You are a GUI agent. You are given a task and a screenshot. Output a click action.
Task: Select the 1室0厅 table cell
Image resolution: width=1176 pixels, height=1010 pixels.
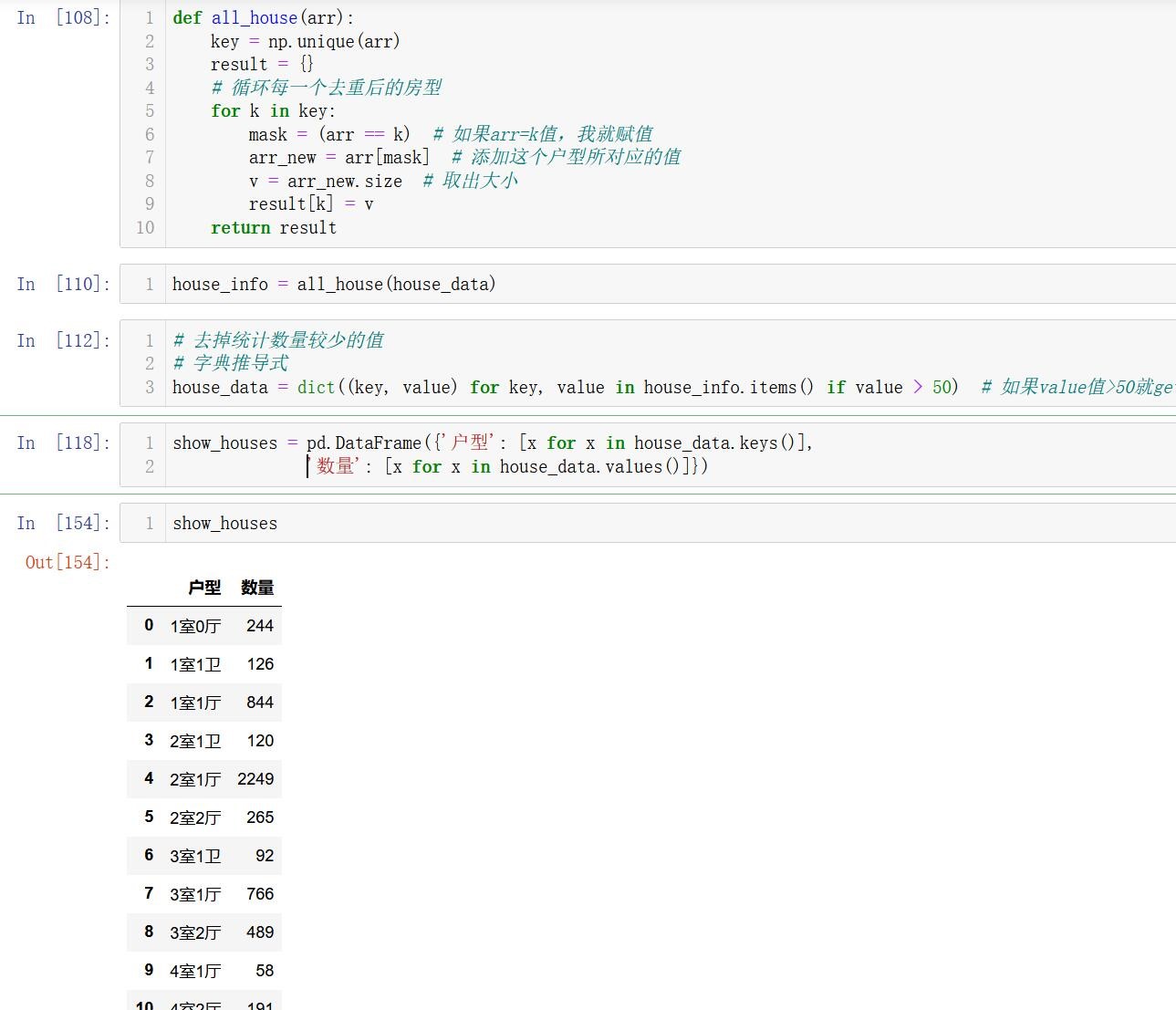coord(195,626)
